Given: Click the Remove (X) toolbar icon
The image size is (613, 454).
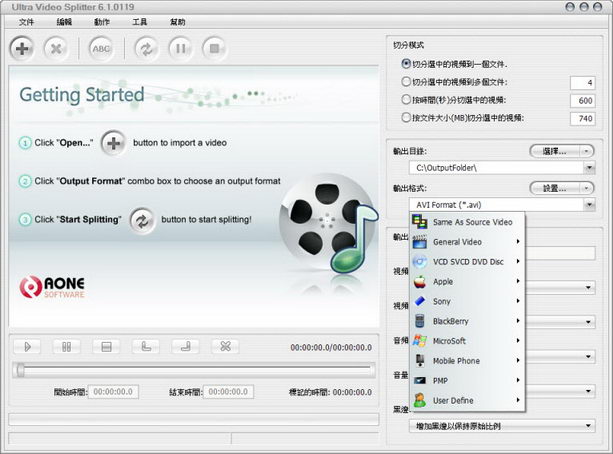Looking at the screenshot, I should click(x=56, y=47).
